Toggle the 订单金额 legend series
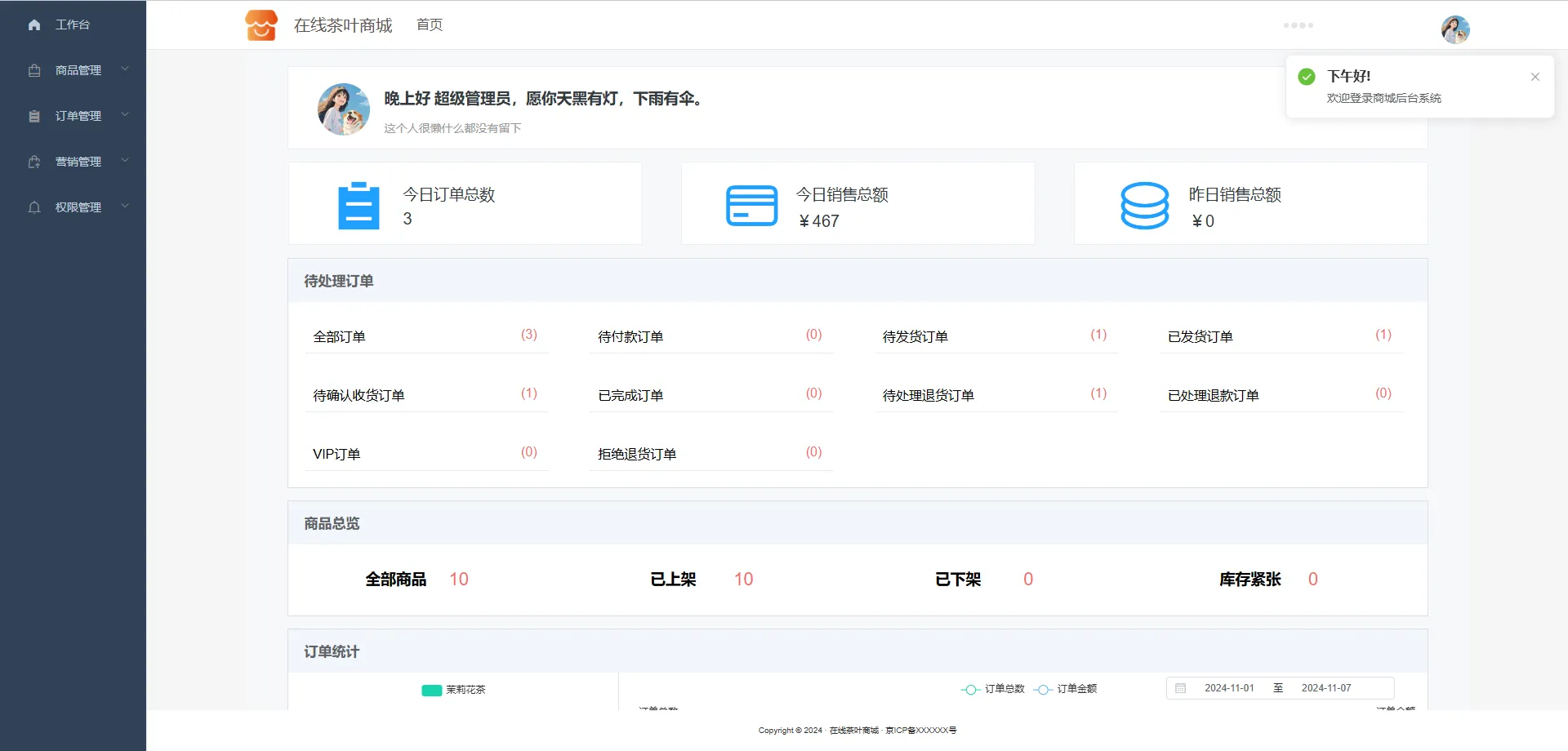The width and height of the screenshot is (1568, 751). [x=1066, y=689]
